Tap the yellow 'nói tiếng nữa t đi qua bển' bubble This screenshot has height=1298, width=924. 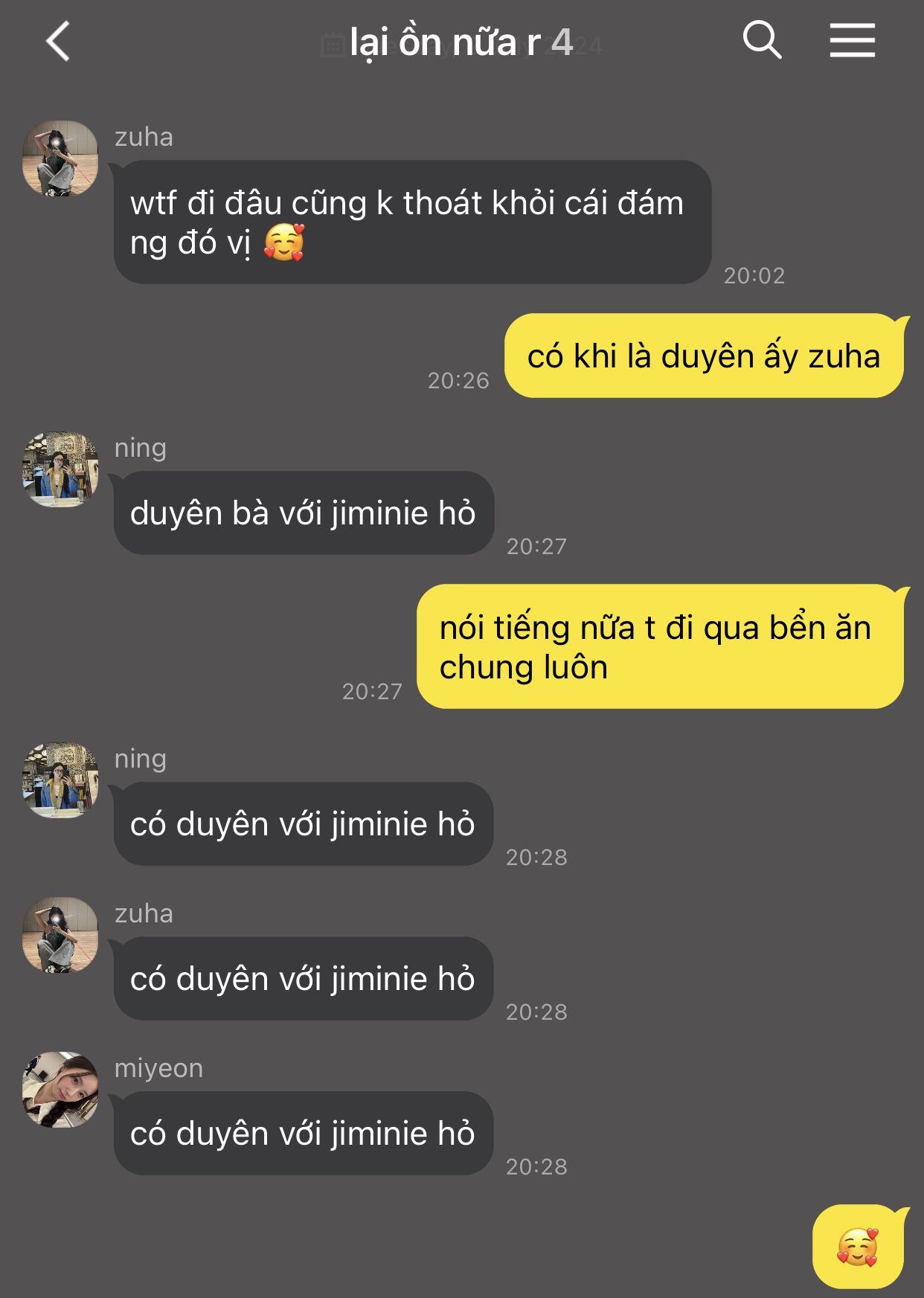[x=660, y=646]
